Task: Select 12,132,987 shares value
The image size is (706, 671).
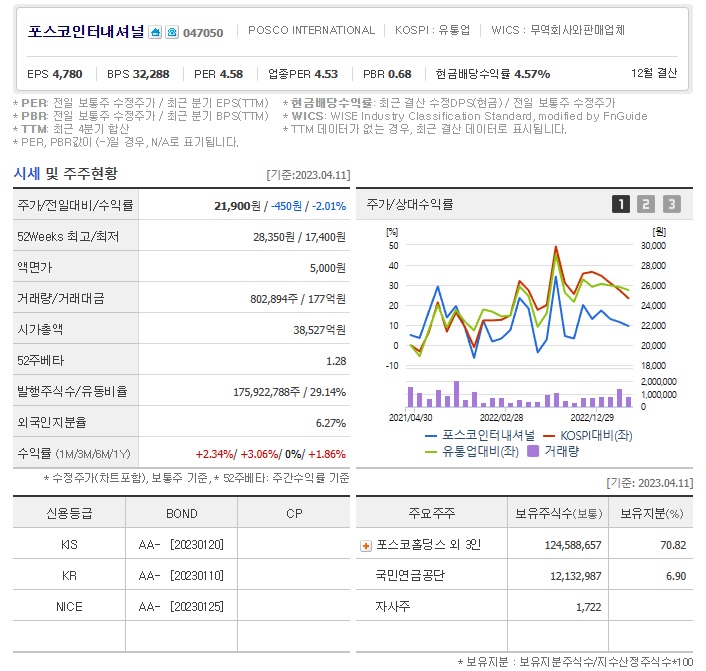Action: [575, 576]
